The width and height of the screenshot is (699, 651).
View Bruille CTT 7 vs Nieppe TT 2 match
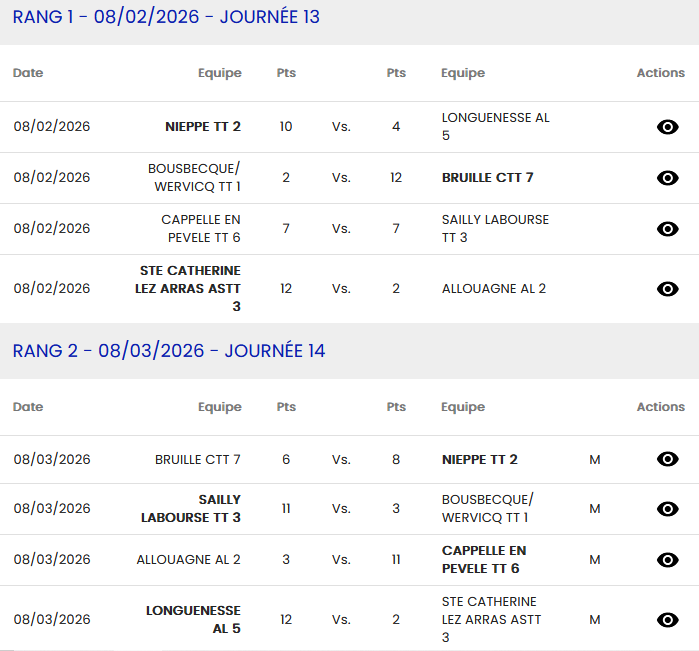(x=667, y=460)
